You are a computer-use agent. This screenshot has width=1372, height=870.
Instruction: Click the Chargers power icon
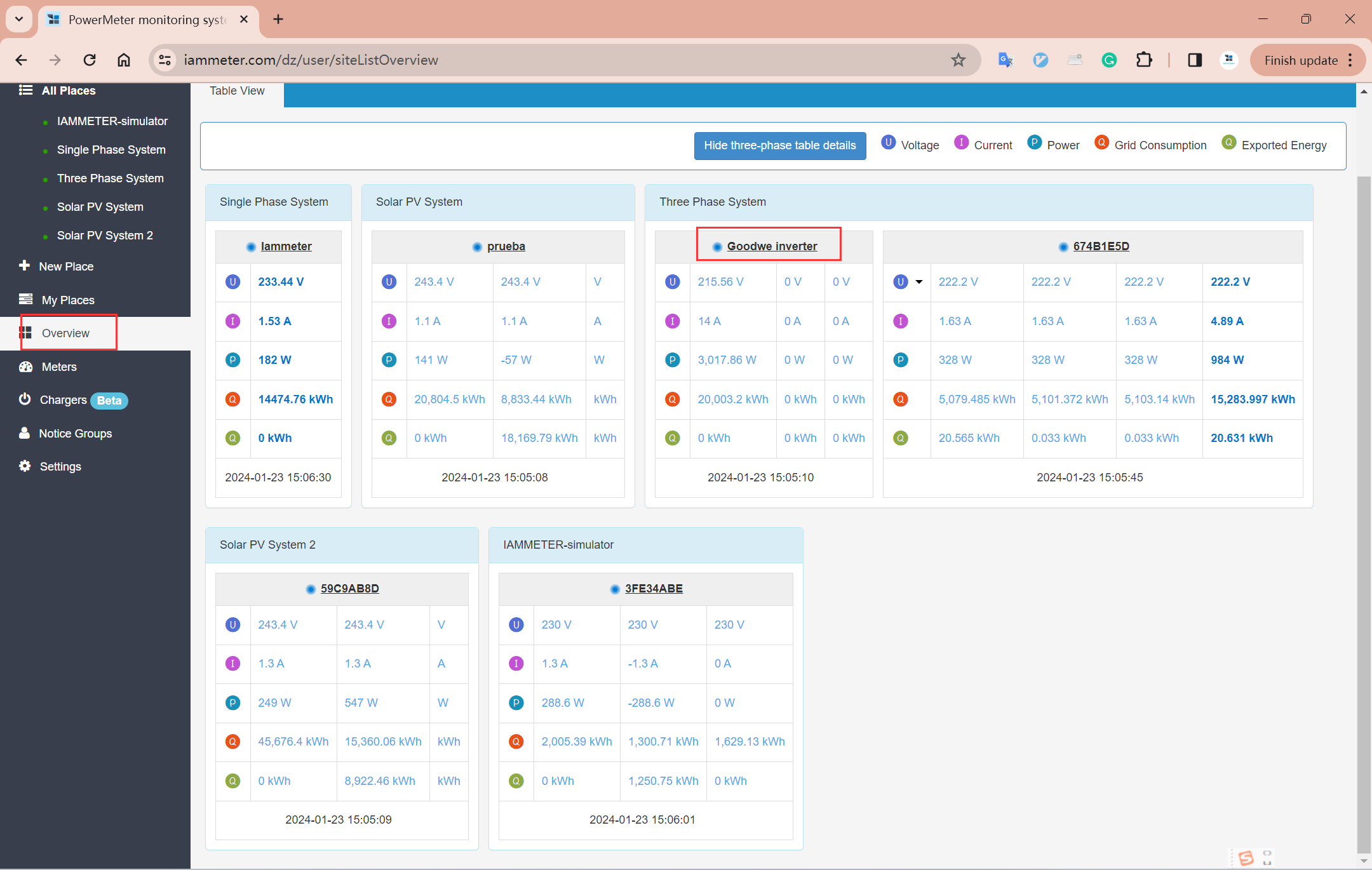pyautogui.click(x=25, y=399)
